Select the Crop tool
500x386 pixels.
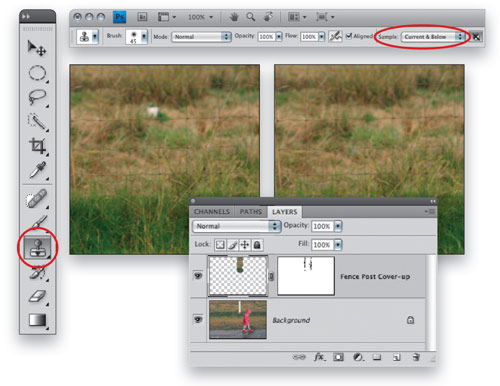[37, 146]
